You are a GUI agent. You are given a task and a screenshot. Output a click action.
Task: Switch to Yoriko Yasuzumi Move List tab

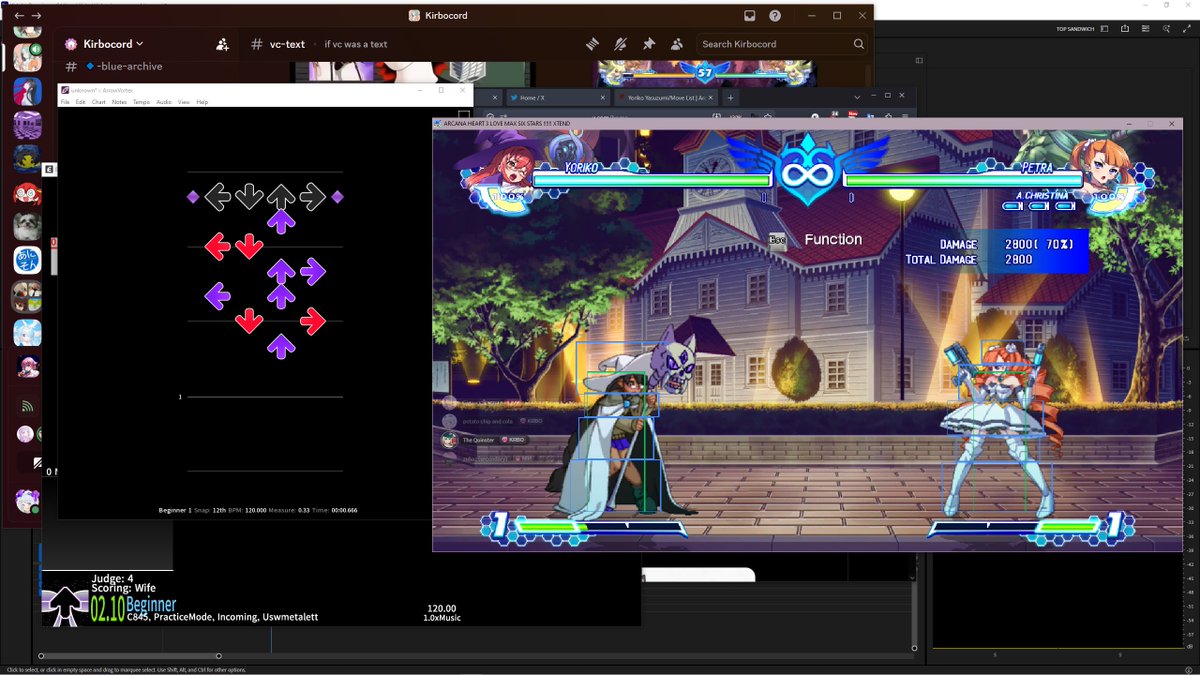666,98
